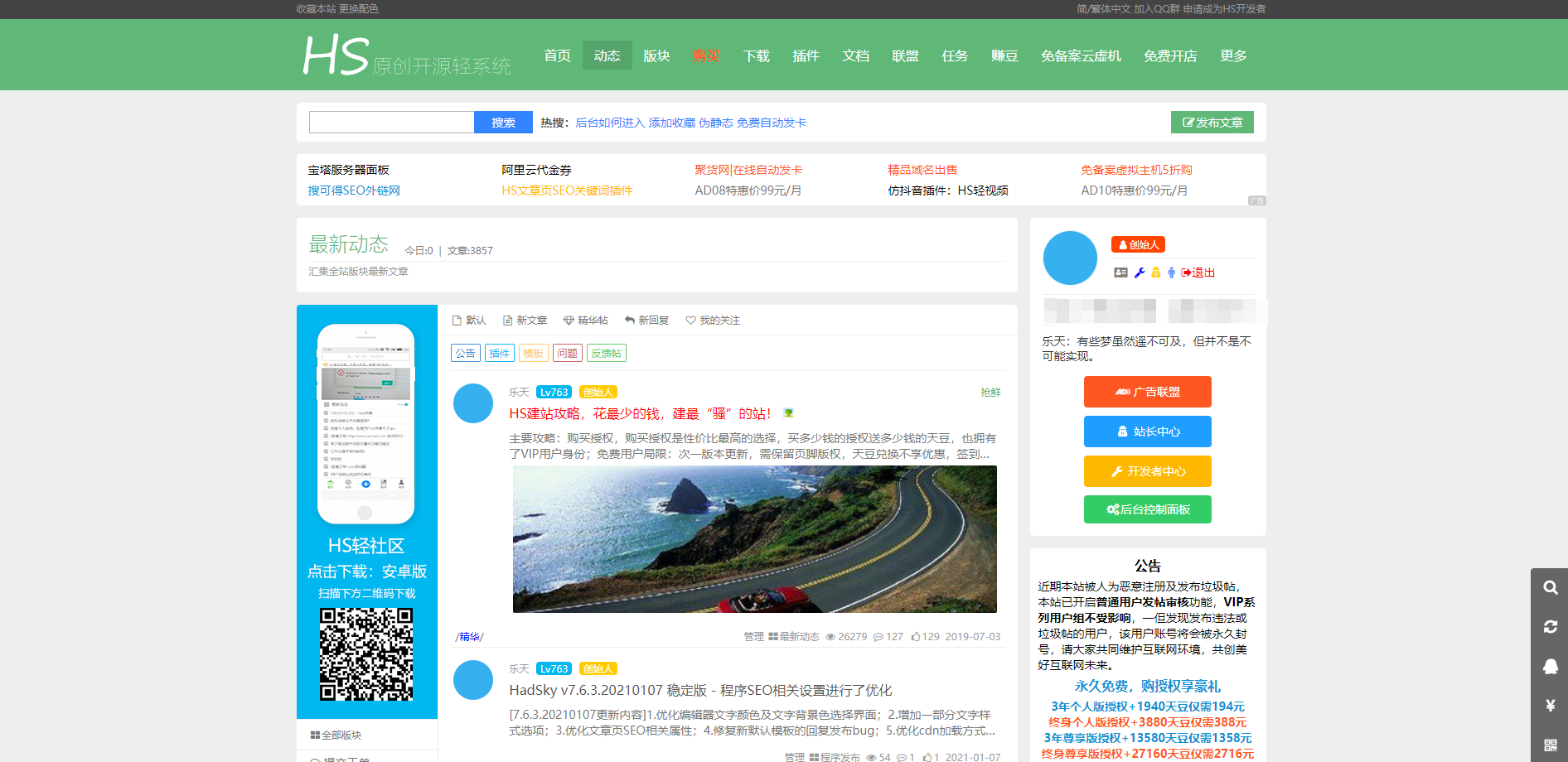Open QQ contact penguin icon
Image resolution: width=1568 pixels, height=762 pixels.
1550,667
